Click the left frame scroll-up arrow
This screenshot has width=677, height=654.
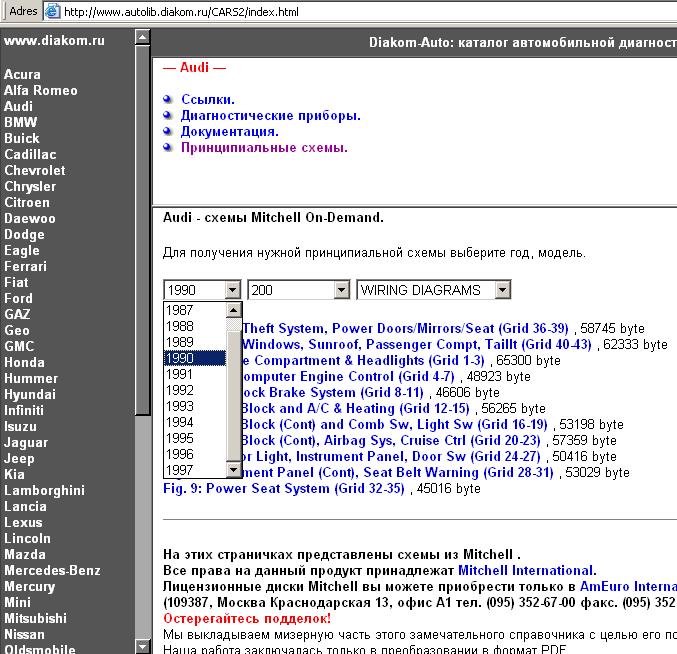[x=142, y=37]
